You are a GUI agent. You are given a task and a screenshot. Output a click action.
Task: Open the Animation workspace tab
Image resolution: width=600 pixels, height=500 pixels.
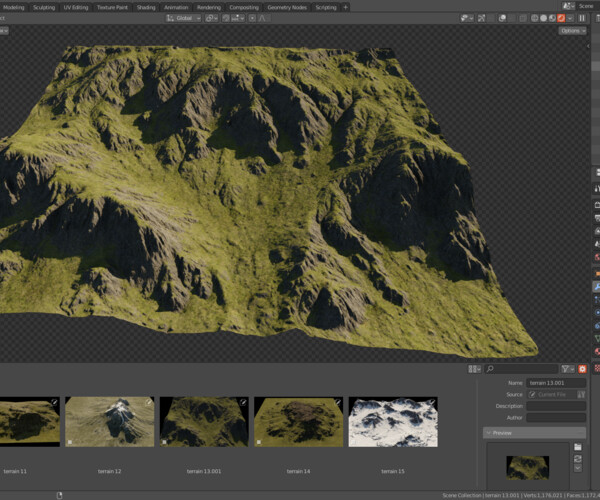pyautogui.click(x=176, y=7)
